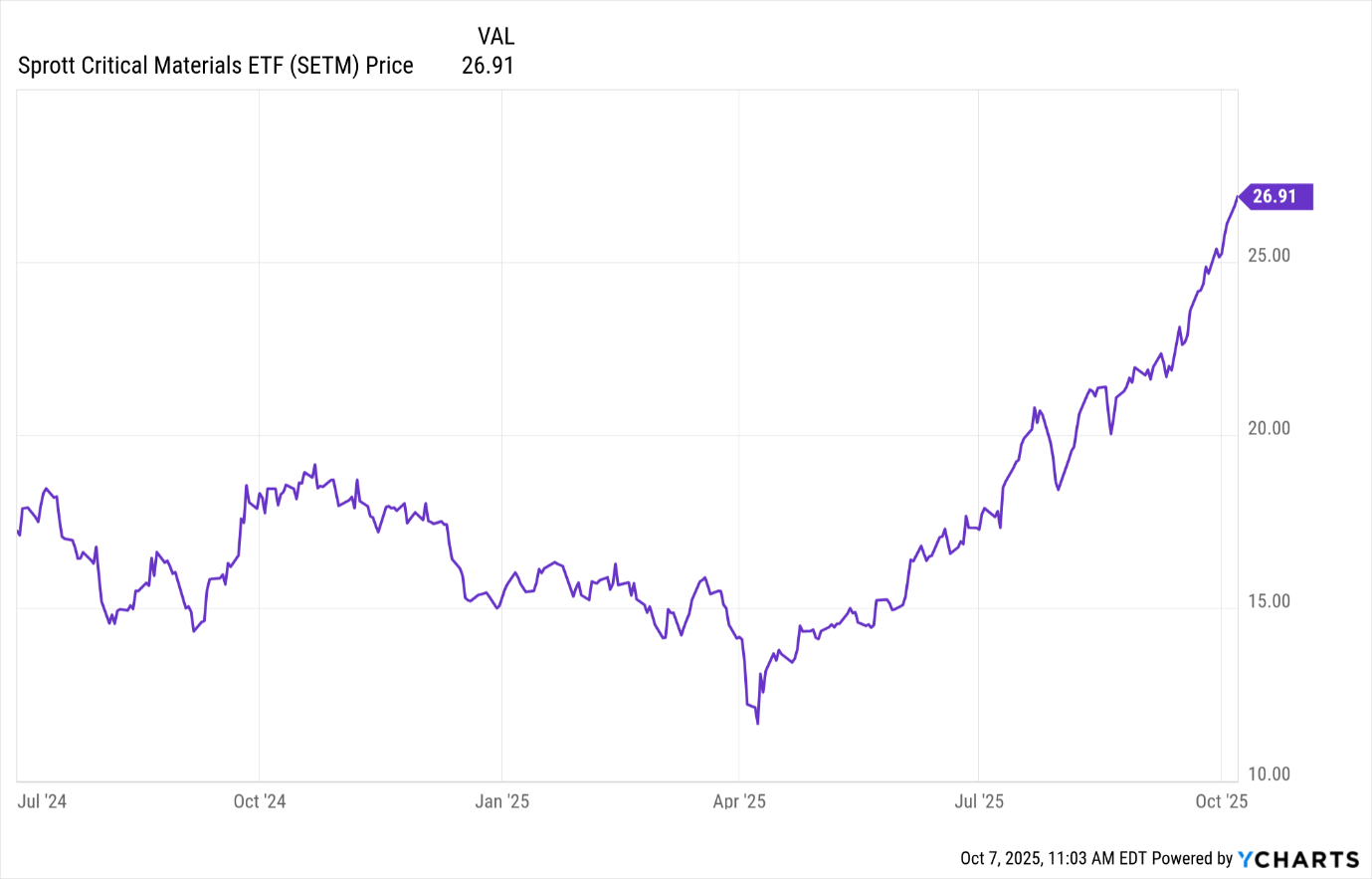
Task: Click the Apr '25 x-axis label
Action: [739, 801]
